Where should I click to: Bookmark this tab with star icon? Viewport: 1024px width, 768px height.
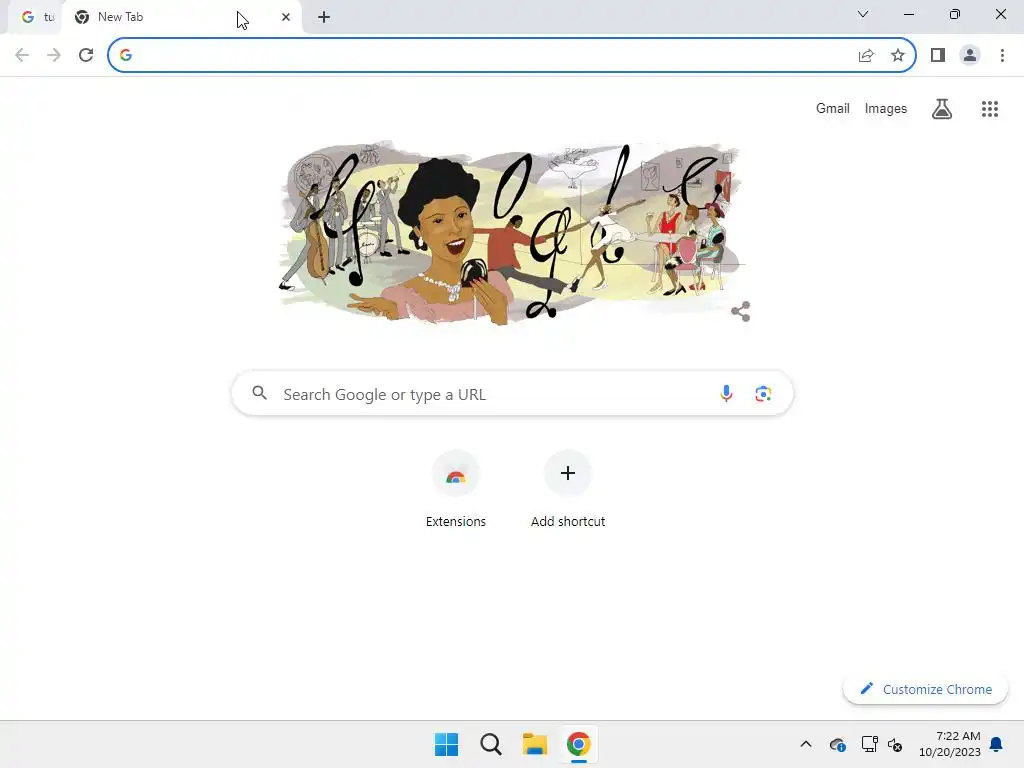click(x=897, y=56)
